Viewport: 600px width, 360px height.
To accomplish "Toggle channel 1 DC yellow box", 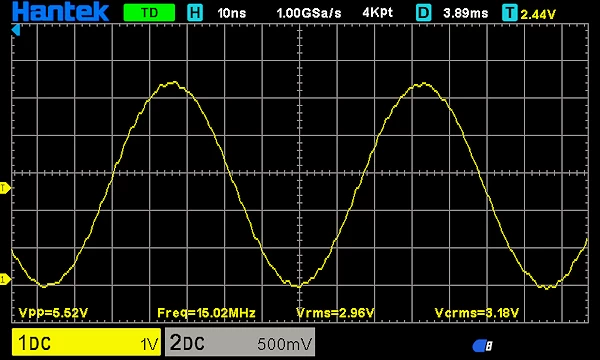I will pyautogui.click(x=86, y=342).
